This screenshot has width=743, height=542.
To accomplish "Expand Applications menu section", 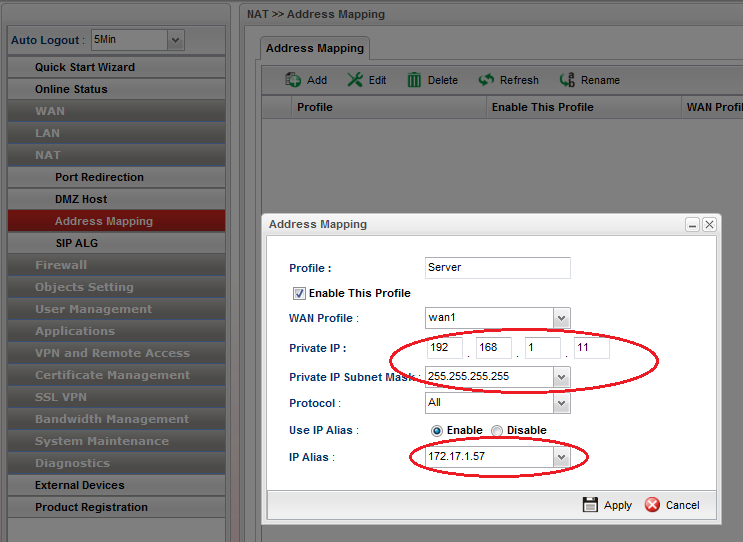I will [117, 331].
